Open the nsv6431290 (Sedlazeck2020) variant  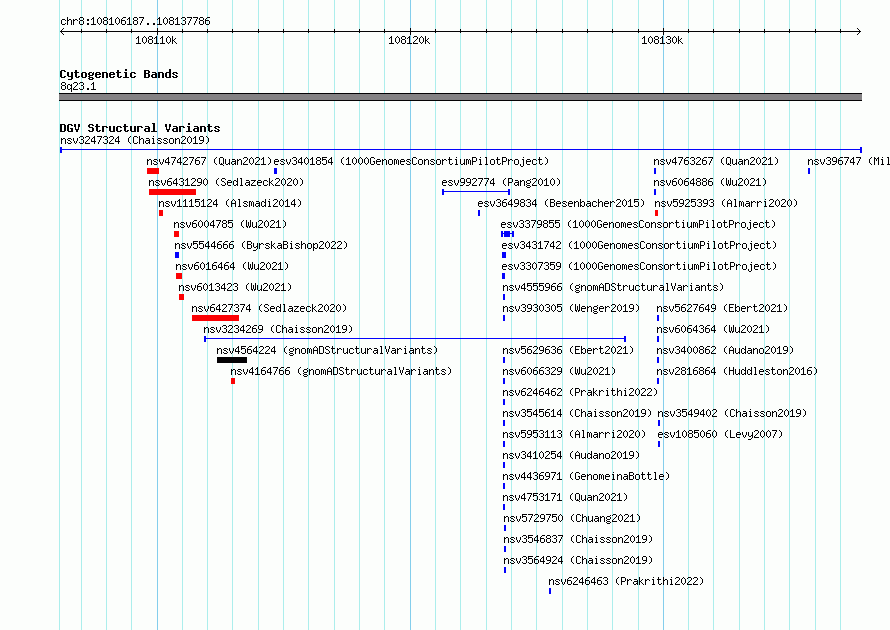(x=226, y=182)
